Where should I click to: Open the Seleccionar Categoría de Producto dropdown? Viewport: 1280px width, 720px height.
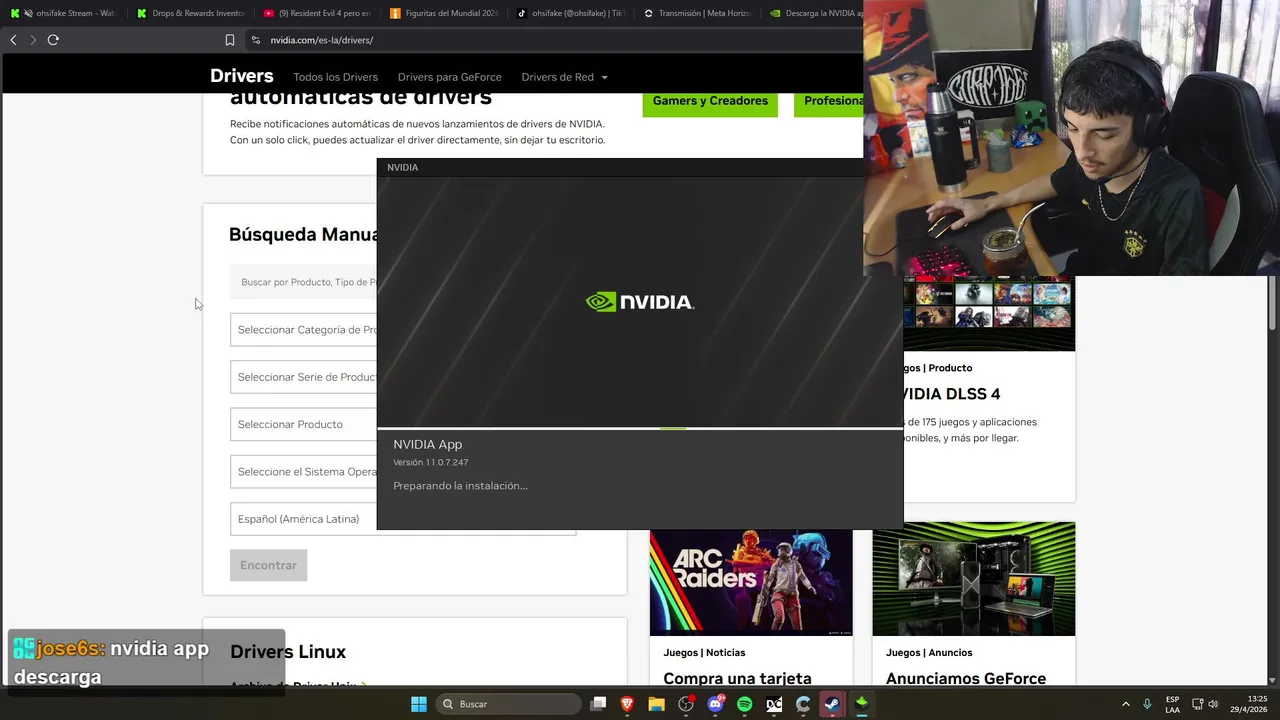304,330
